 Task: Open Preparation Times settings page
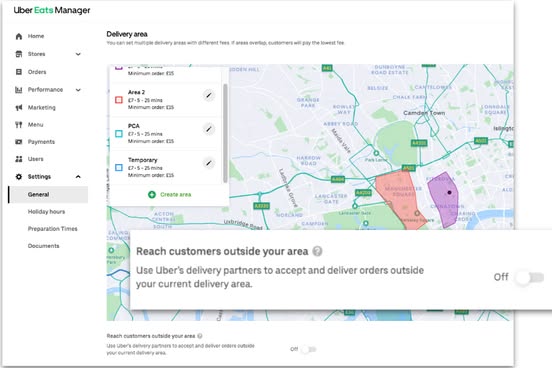52,229
